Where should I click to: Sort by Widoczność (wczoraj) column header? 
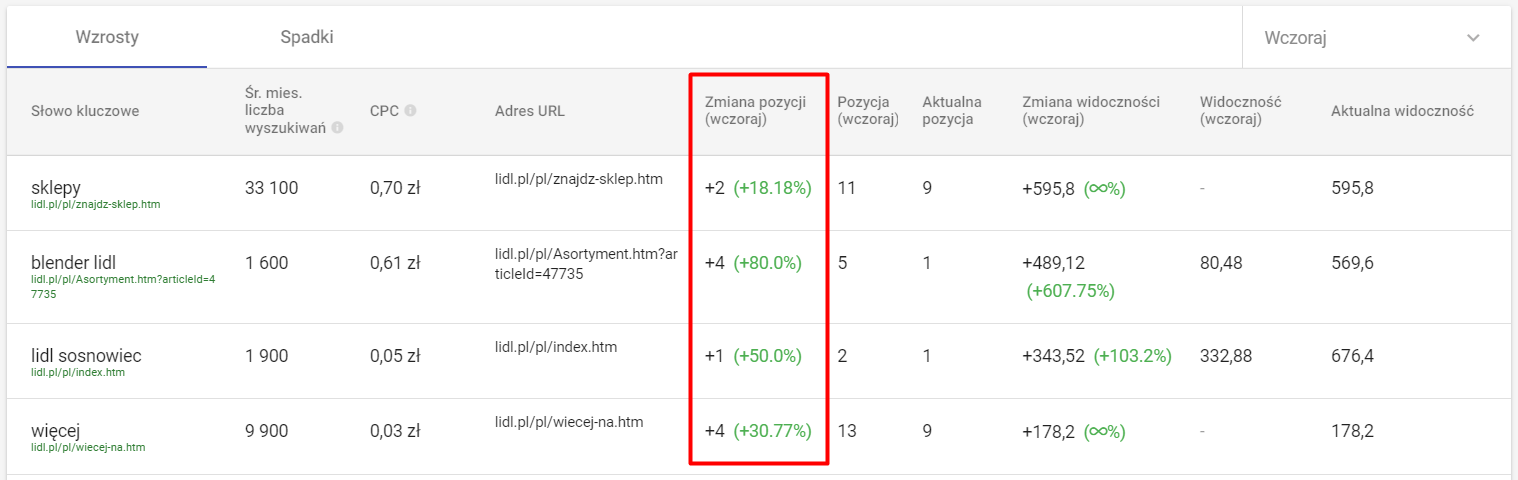(1240, 111)
